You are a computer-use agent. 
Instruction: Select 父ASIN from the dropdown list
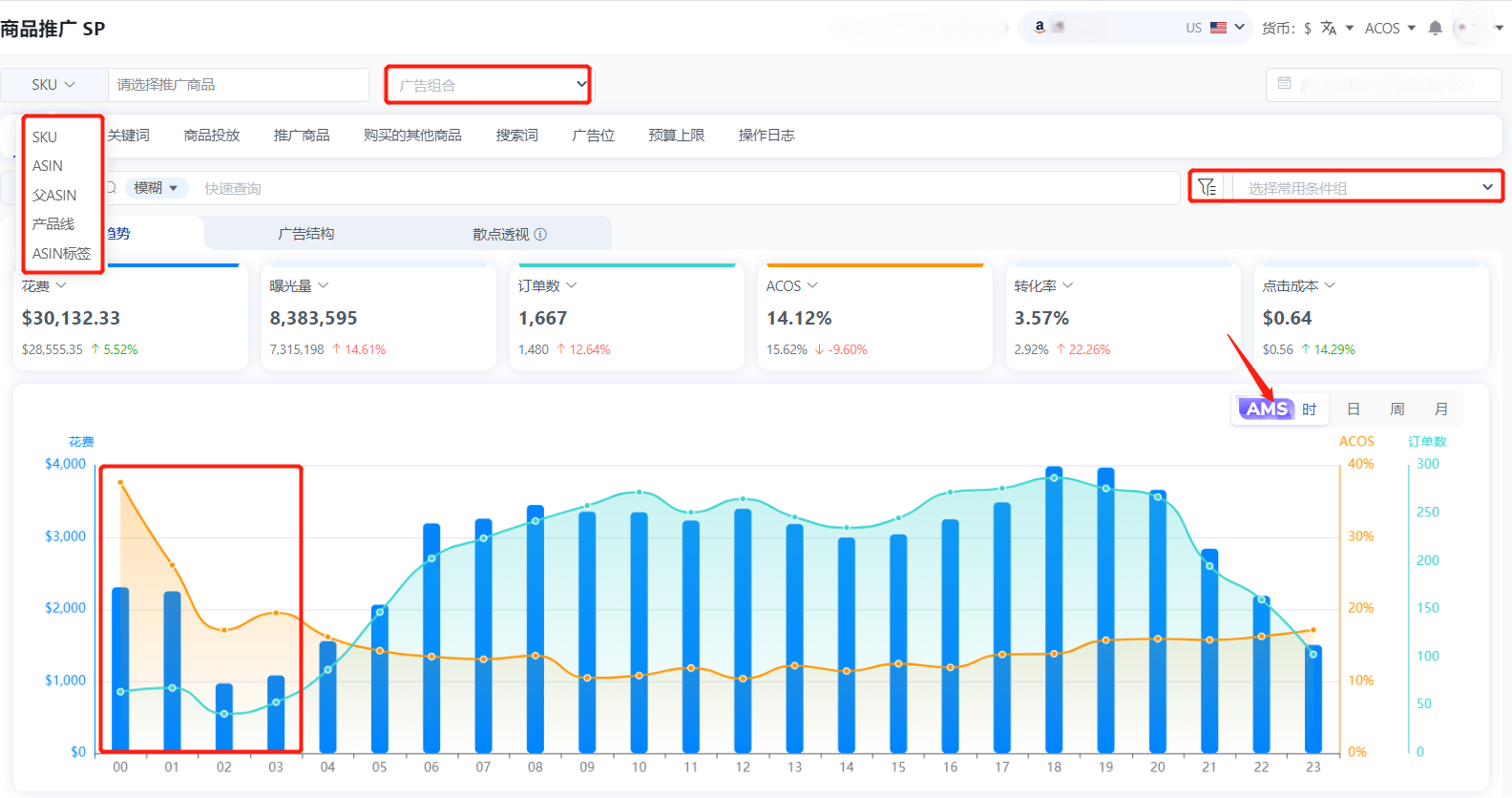pos(54,195)
